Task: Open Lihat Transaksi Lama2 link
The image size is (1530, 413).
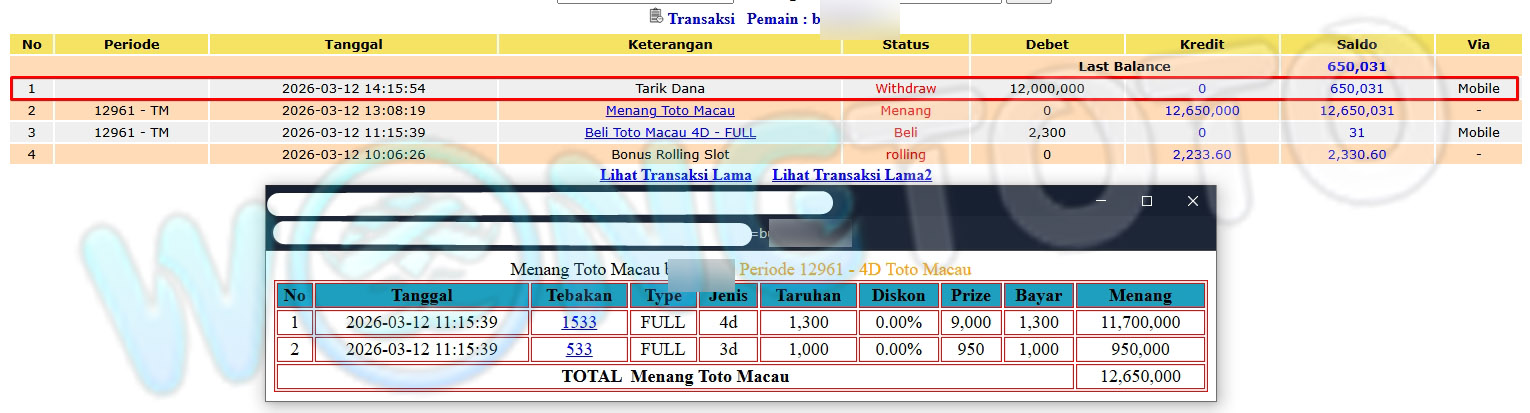Action: pos(851,175)
